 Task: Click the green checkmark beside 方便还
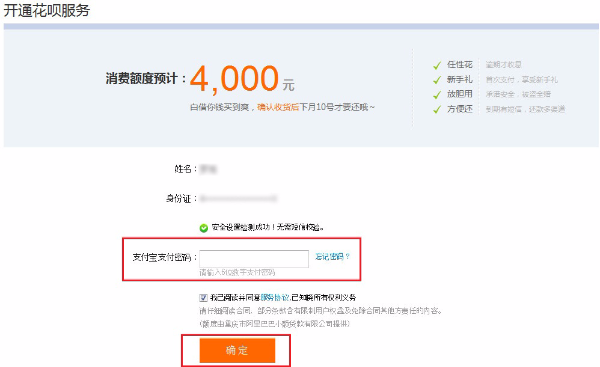[x=437, y=109]
